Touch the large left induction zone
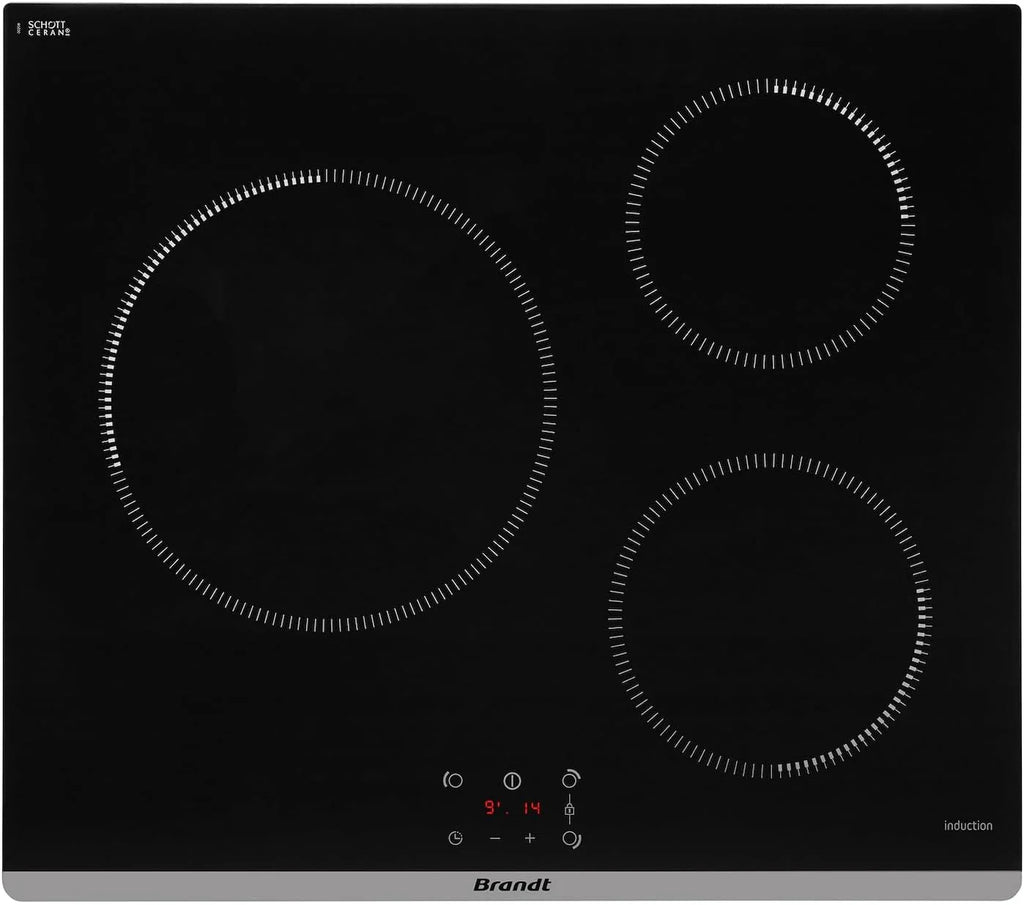The image size is (1024, 905). pyautogui.click(x=327, y=400)
